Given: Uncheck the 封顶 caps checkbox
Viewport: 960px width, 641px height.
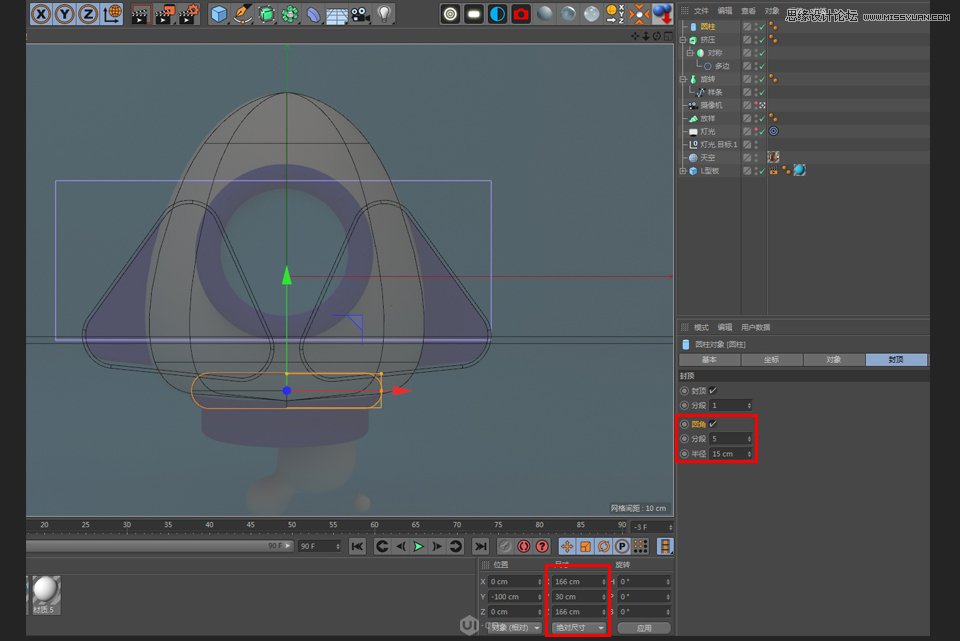Looking at the screenshot, I should (712, 389).
